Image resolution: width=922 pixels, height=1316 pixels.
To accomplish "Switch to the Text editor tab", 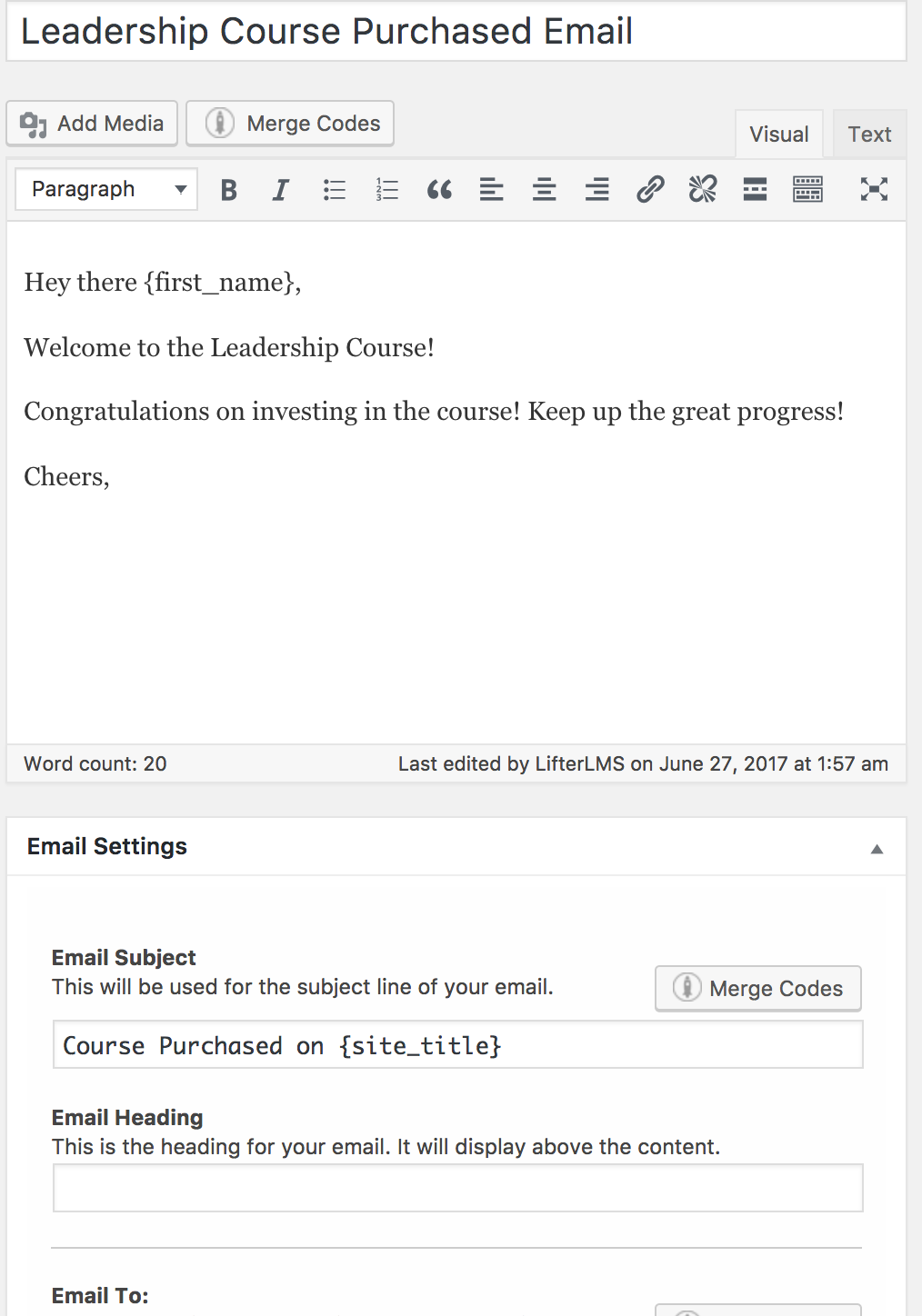I will [869, 135].
